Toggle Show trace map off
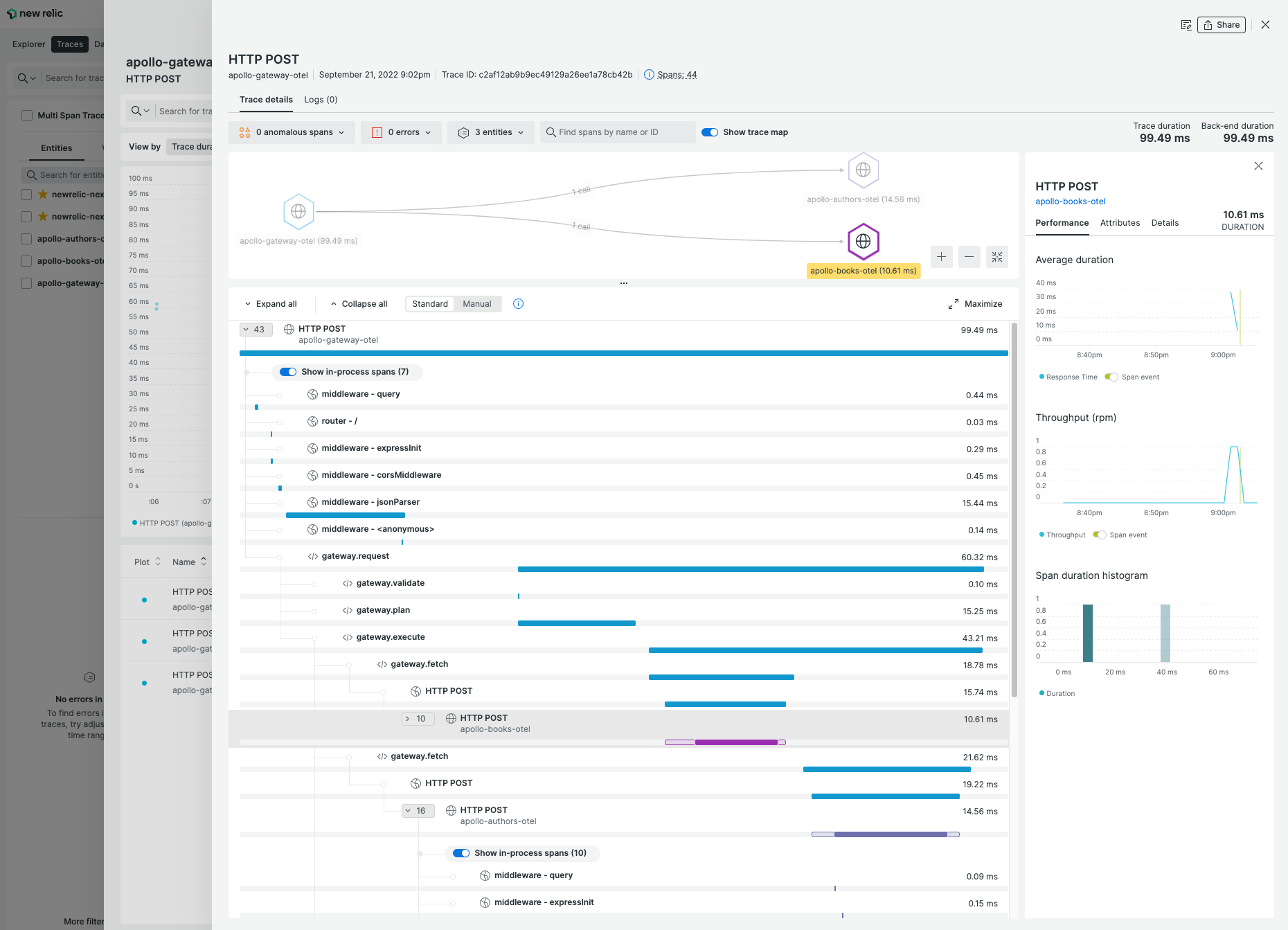 coord(710,132)
